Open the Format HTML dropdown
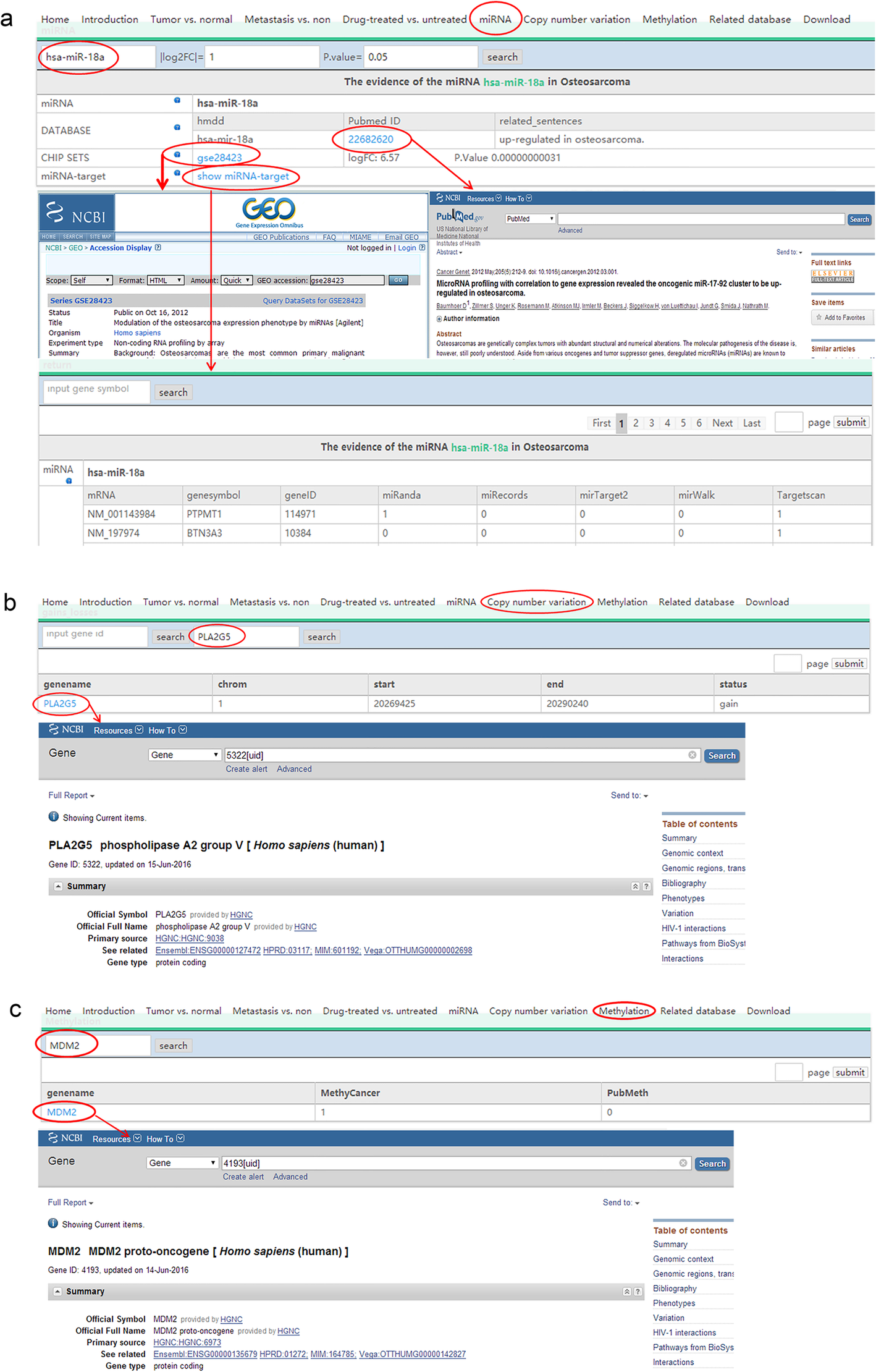This screenshot has width=876, height=1372. pyautogui.click(x=166, y=280)
